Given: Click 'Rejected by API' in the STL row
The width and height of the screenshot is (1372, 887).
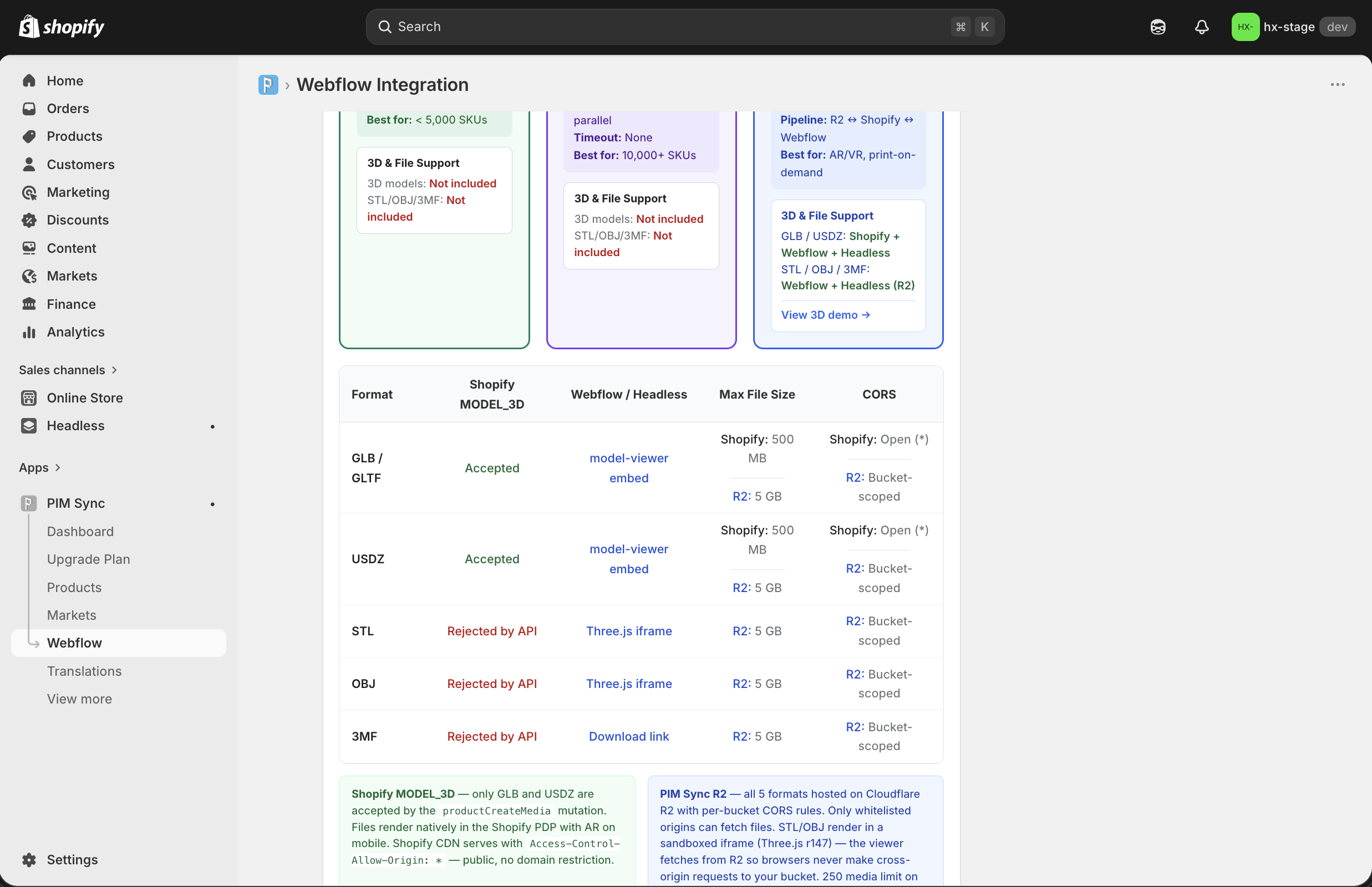Looking at the screenshot, I should pos(491,631).
